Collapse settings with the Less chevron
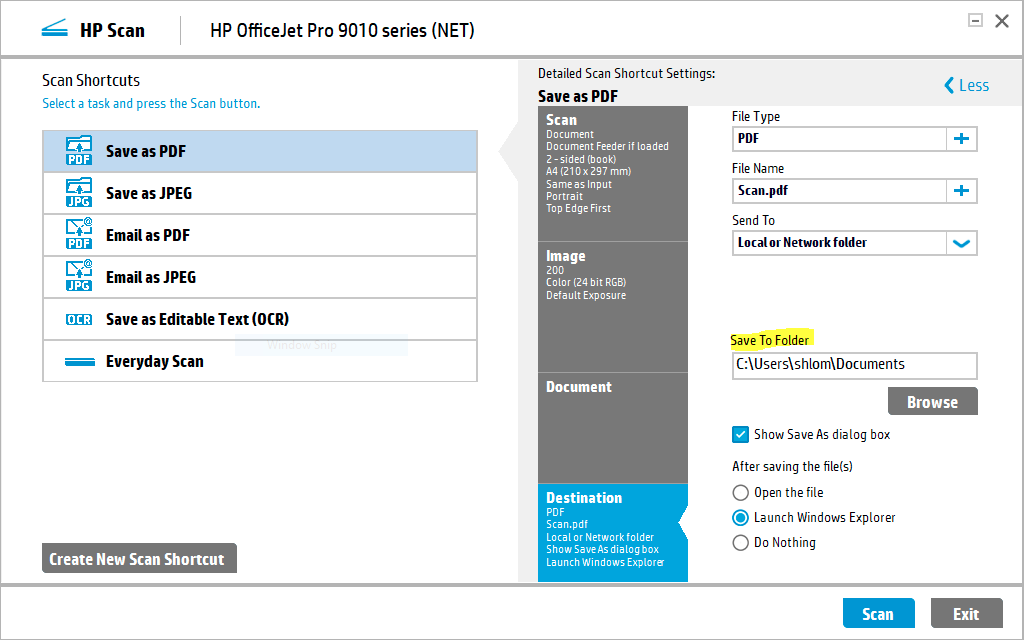The width and height of the screenshot is (1024, 640). (964, 85)
